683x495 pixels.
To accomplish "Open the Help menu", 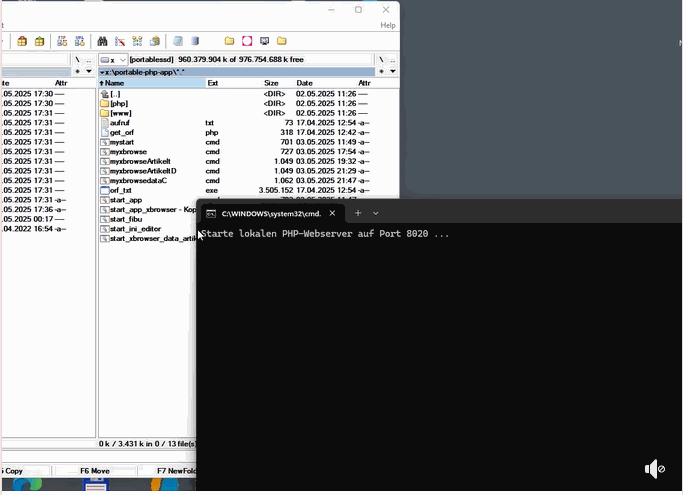I will click(x=387, y=25).
